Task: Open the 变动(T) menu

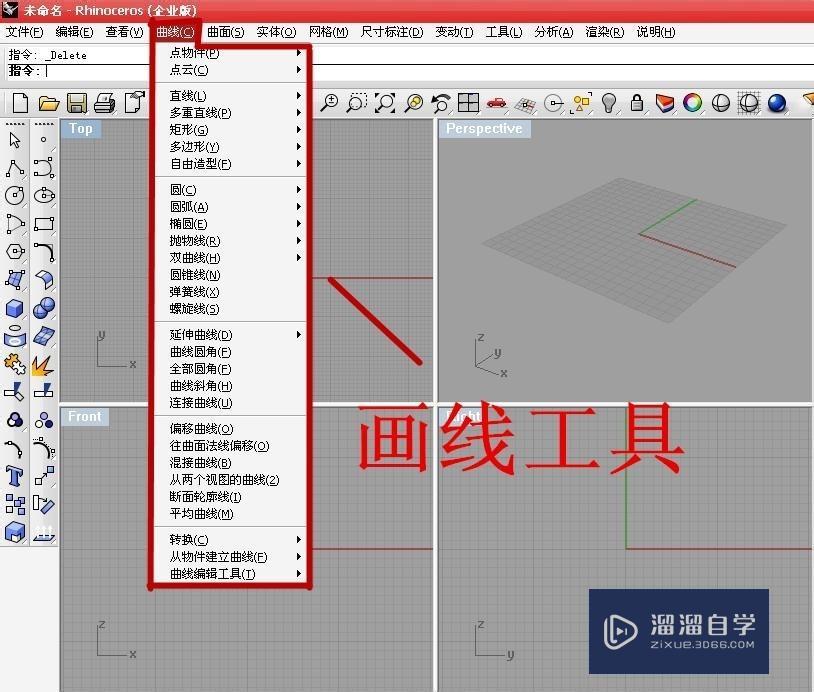Action: (454, 32)
